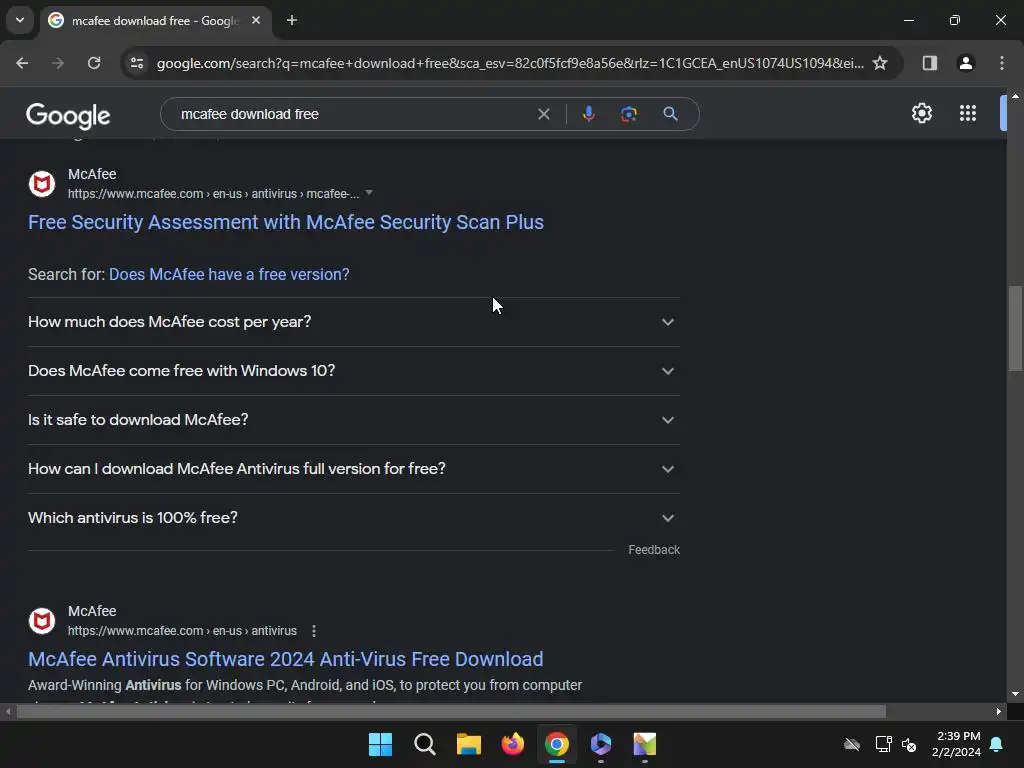Image resolution: width=1024 pixels, height=768 pixels.
Task: Open the Chrome side panel
Action: point(929,63)
